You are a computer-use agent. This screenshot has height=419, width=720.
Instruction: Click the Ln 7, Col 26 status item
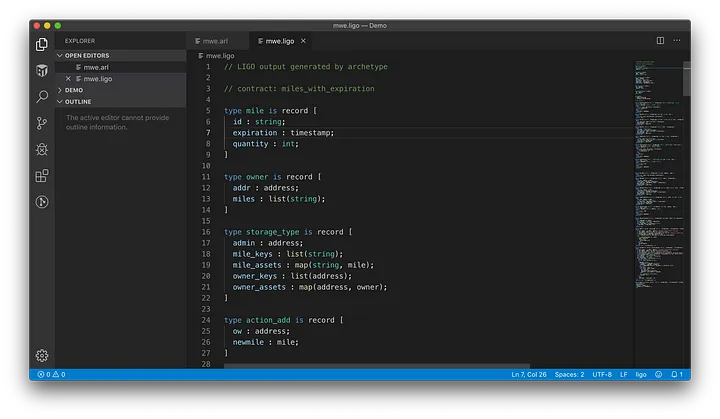(x=529, y=374)
